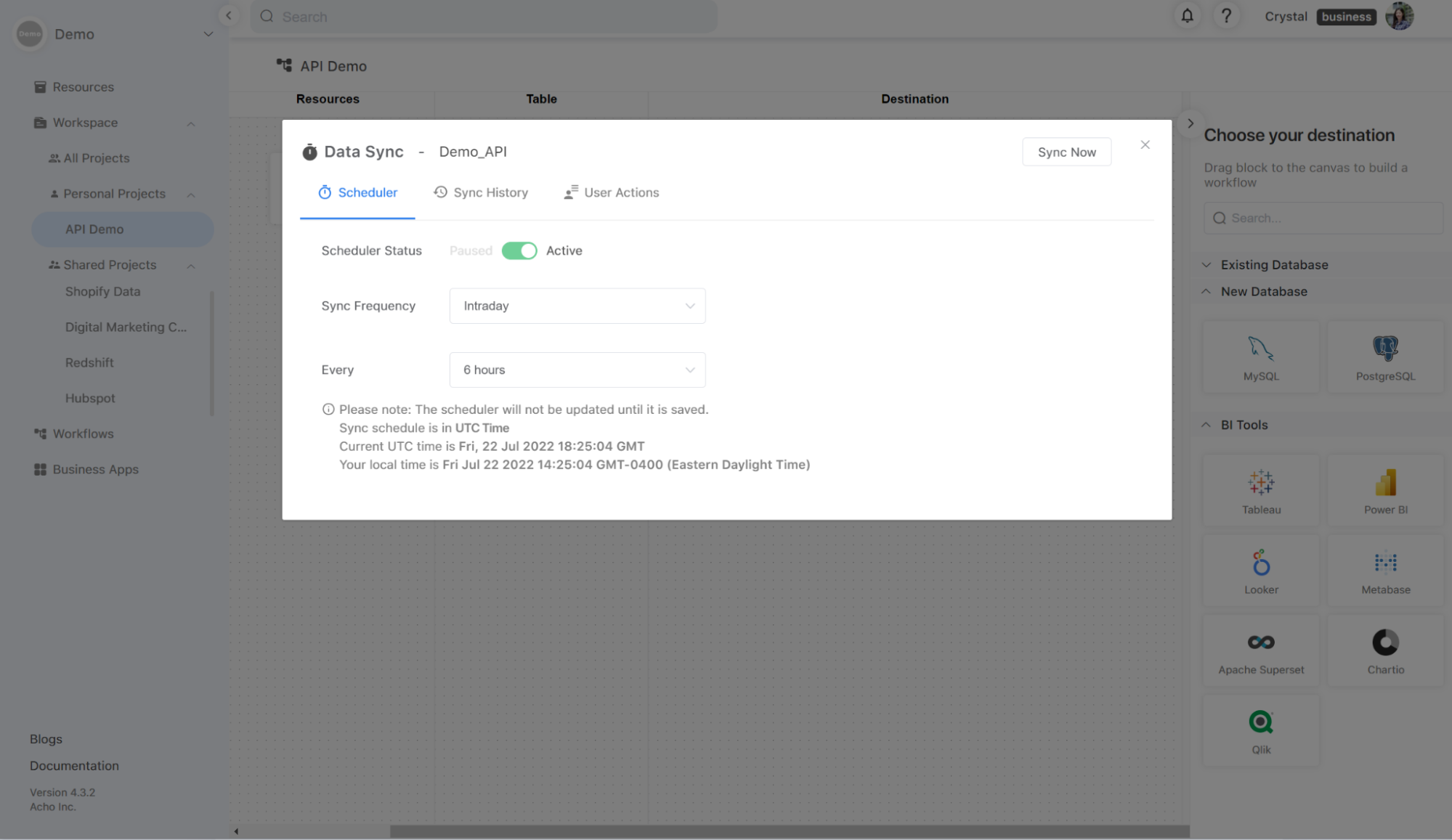Image resolution: width=1452 pixels, height=840 pixels.
Task: Click the notifications bell icon
Action: point(1187,16)
